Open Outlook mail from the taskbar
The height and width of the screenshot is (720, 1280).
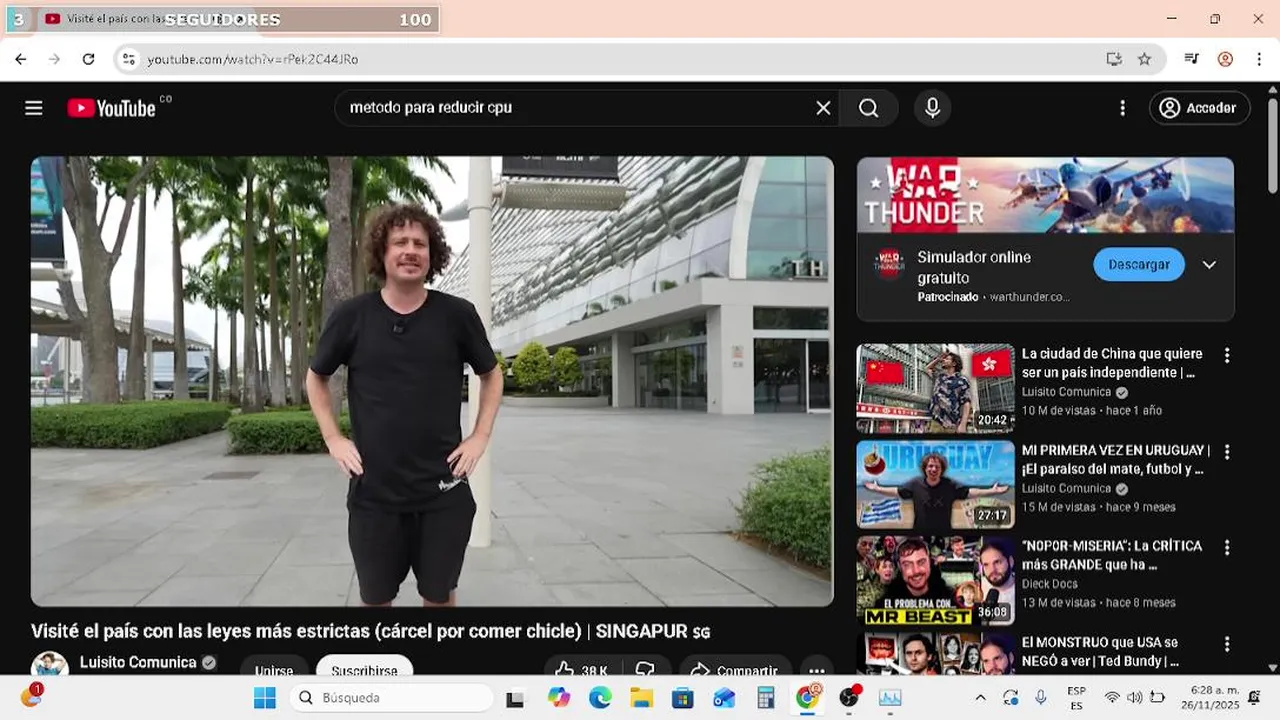point(724,698)
